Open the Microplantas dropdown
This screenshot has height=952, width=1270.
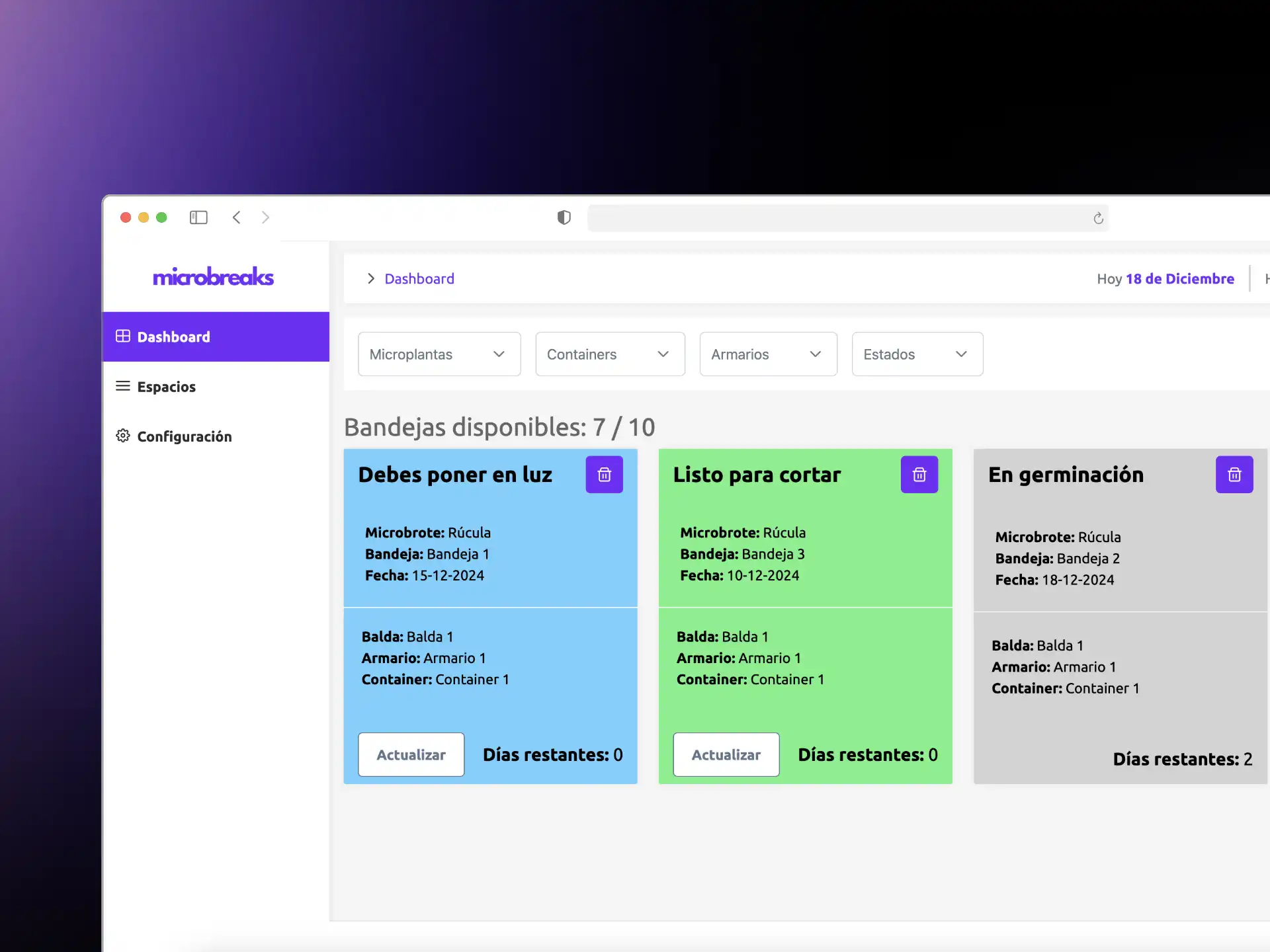(439, 354)
